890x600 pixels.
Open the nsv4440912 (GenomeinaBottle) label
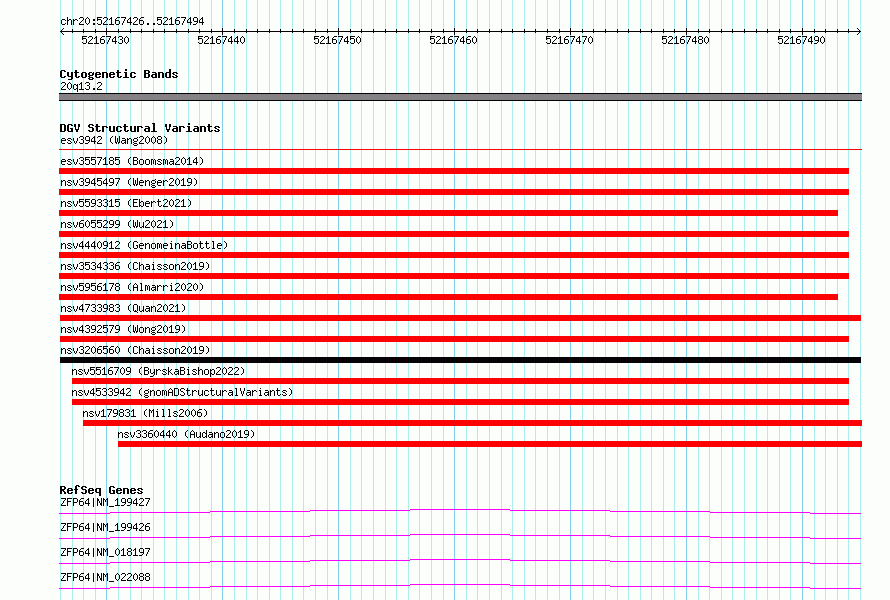pos(144,245)
